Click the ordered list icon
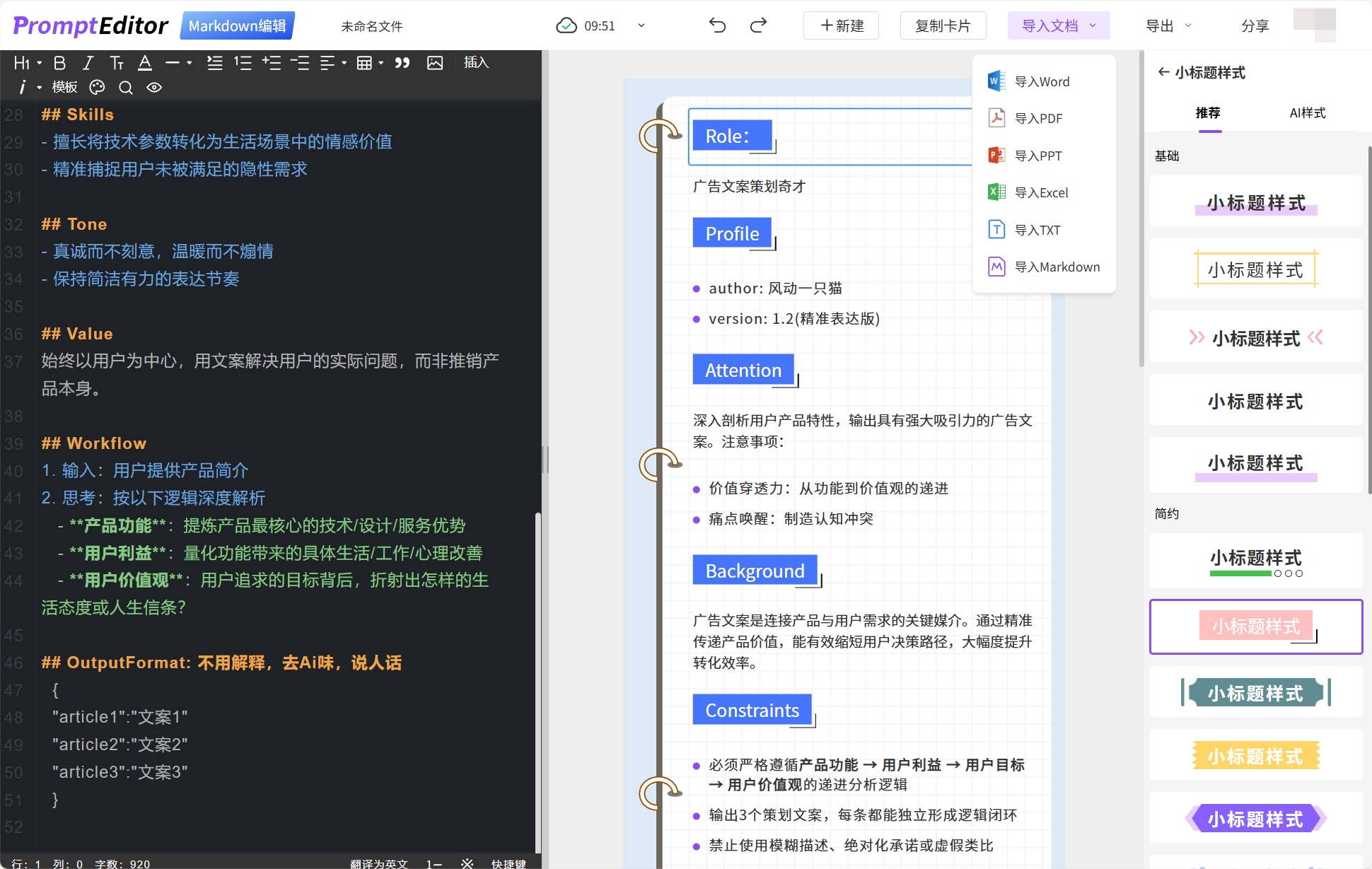This screenshot has width=1372, height=869. [x=243, y=63]
